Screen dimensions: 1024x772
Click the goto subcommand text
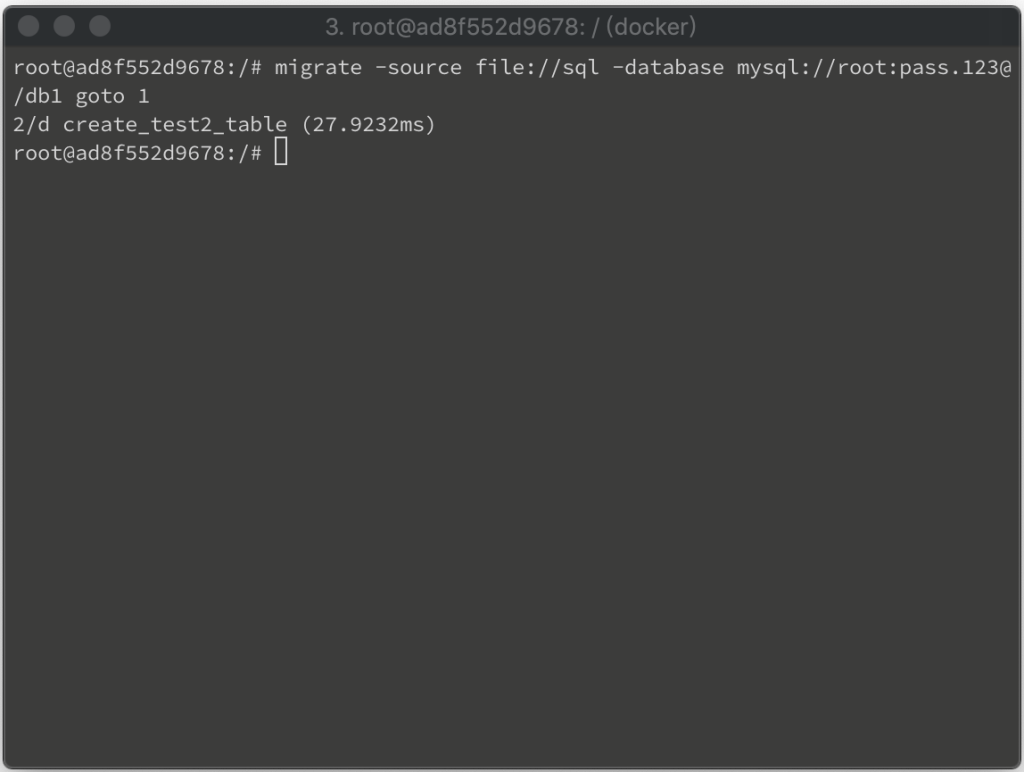[100, 97]
